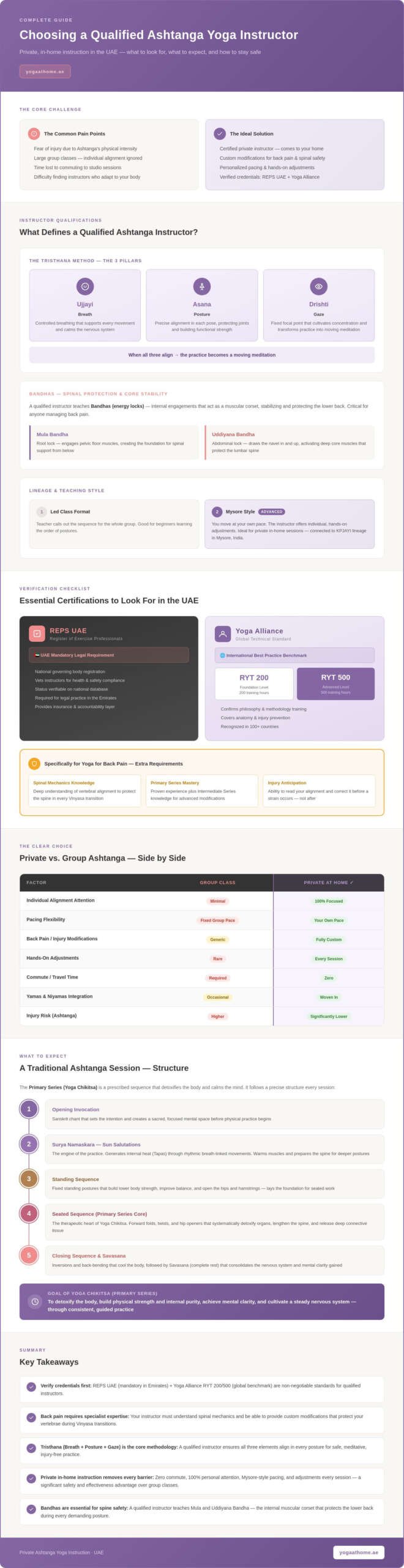Select the RYT 200 foundation level card
Image resolution: width=404 pixels, height=1568 pixels.
pyautogui.click(x=254, y=684)
